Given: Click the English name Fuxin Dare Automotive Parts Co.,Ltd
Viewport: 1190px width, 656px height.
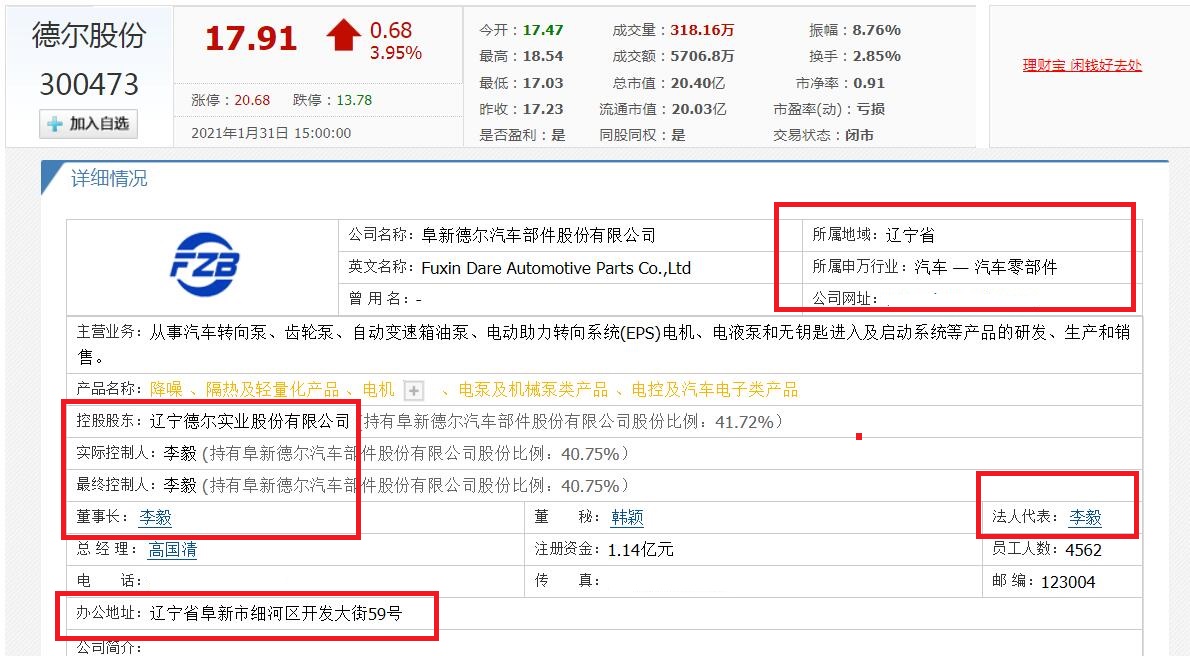Looking at the screenshot, I should [556, 268].
